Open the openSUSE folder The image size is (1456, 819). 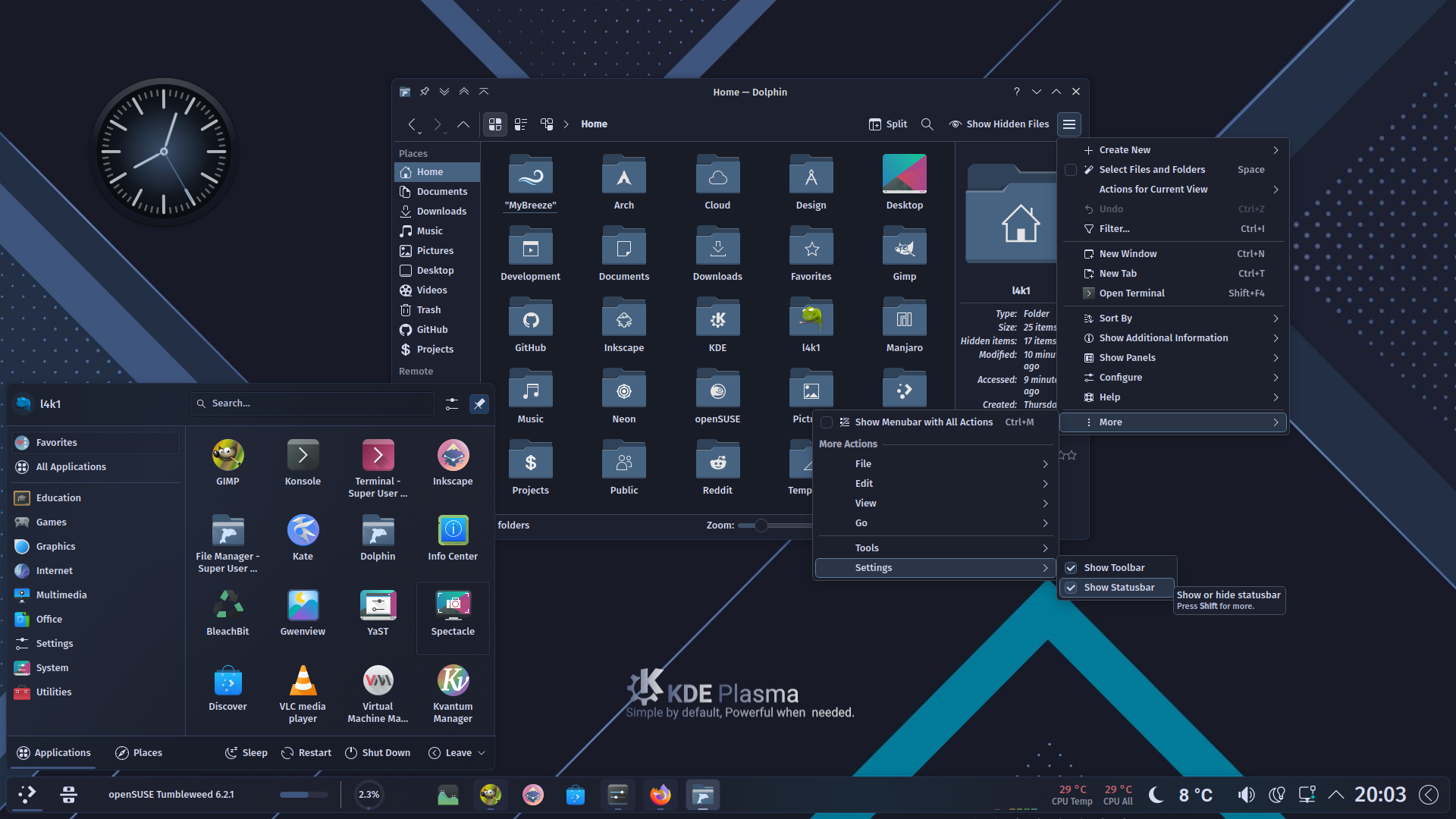(x=717, y=397)
